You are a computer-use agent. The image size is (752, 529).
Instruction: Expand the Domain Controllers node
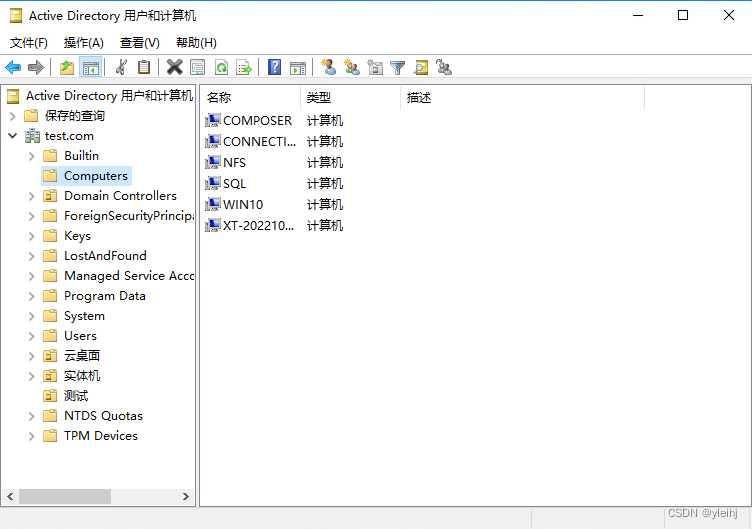[32, 196]
